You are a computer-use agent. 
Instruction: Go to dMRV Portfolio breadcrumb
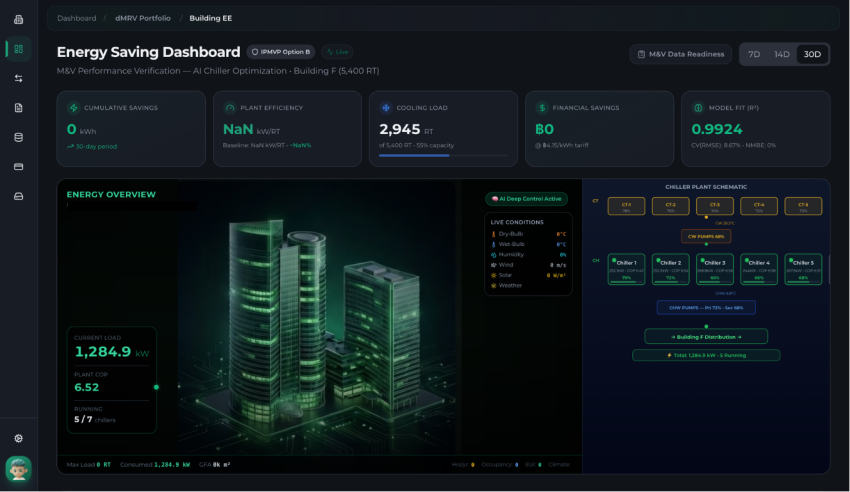[x=143, y=18]
